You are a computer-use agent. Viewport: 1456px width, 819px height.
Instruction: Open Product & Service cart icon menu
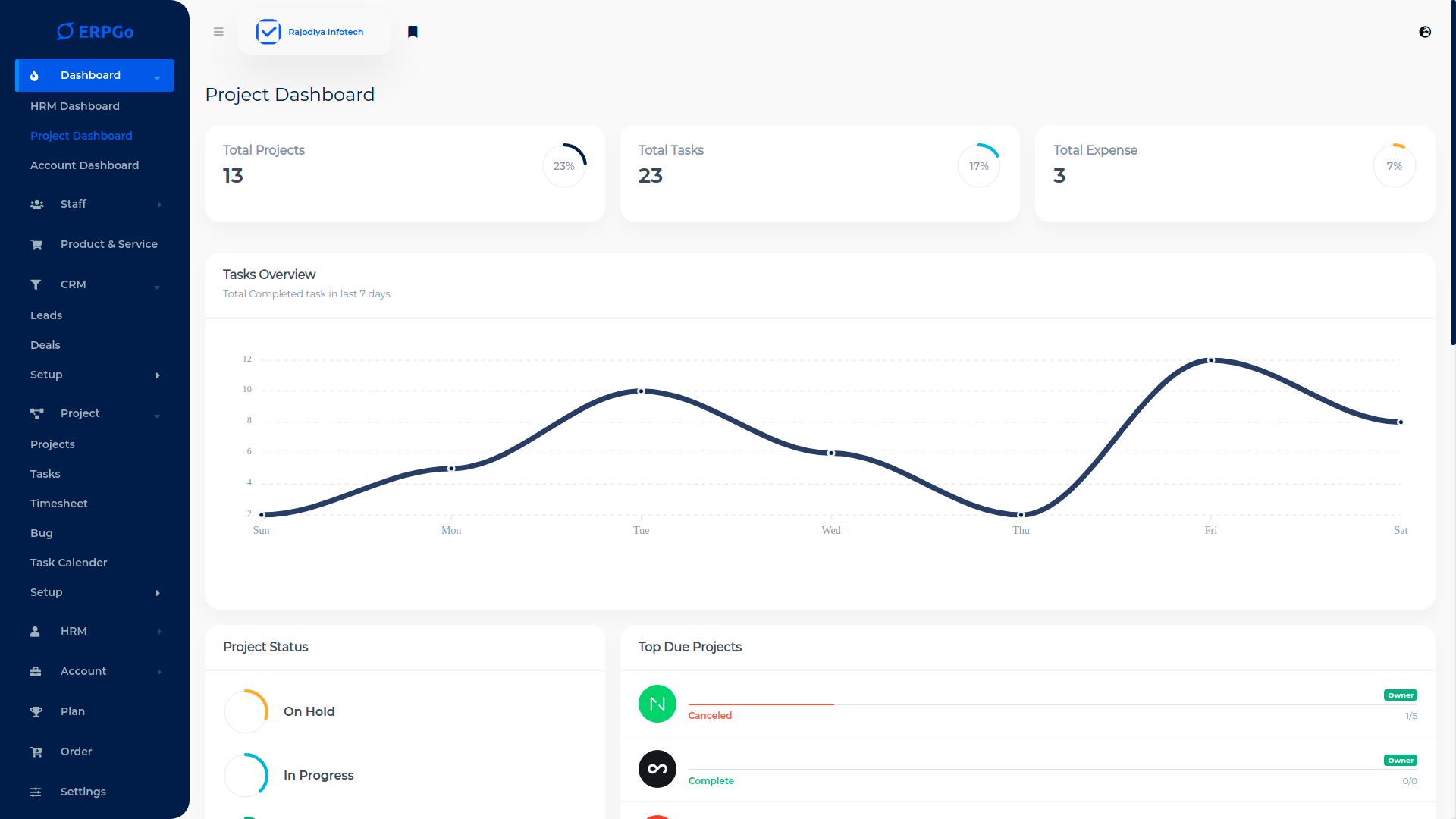36,244
